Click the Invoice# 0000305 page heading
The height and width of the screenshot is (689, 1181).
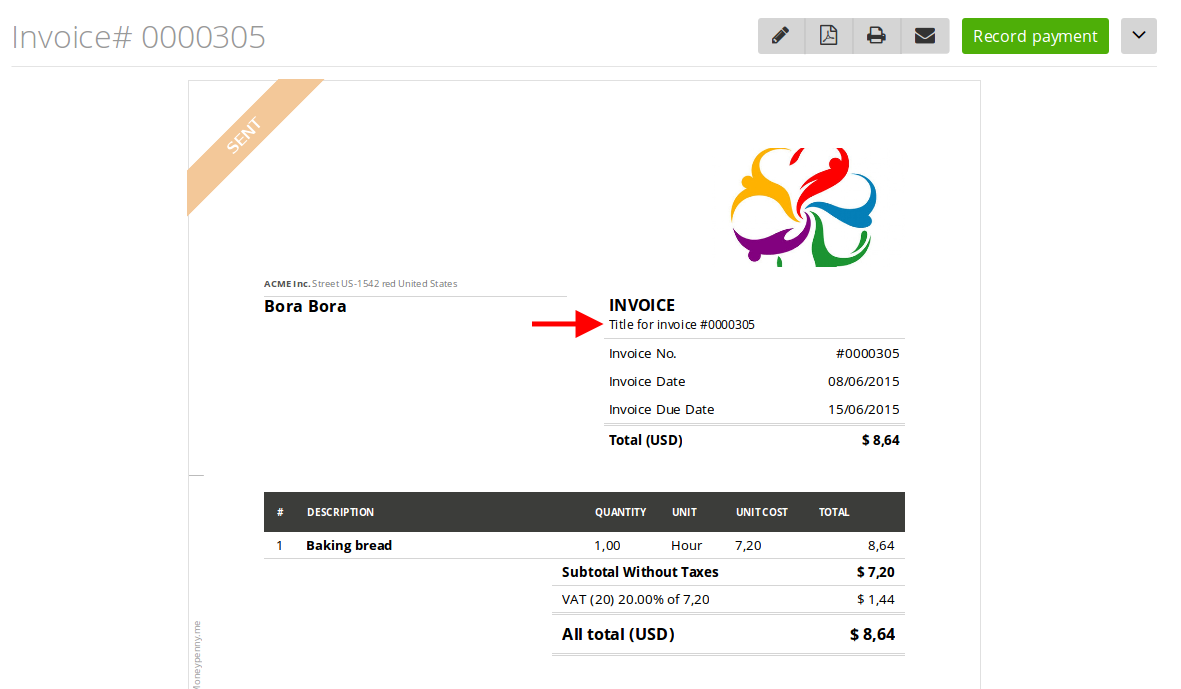coord(139,37)
